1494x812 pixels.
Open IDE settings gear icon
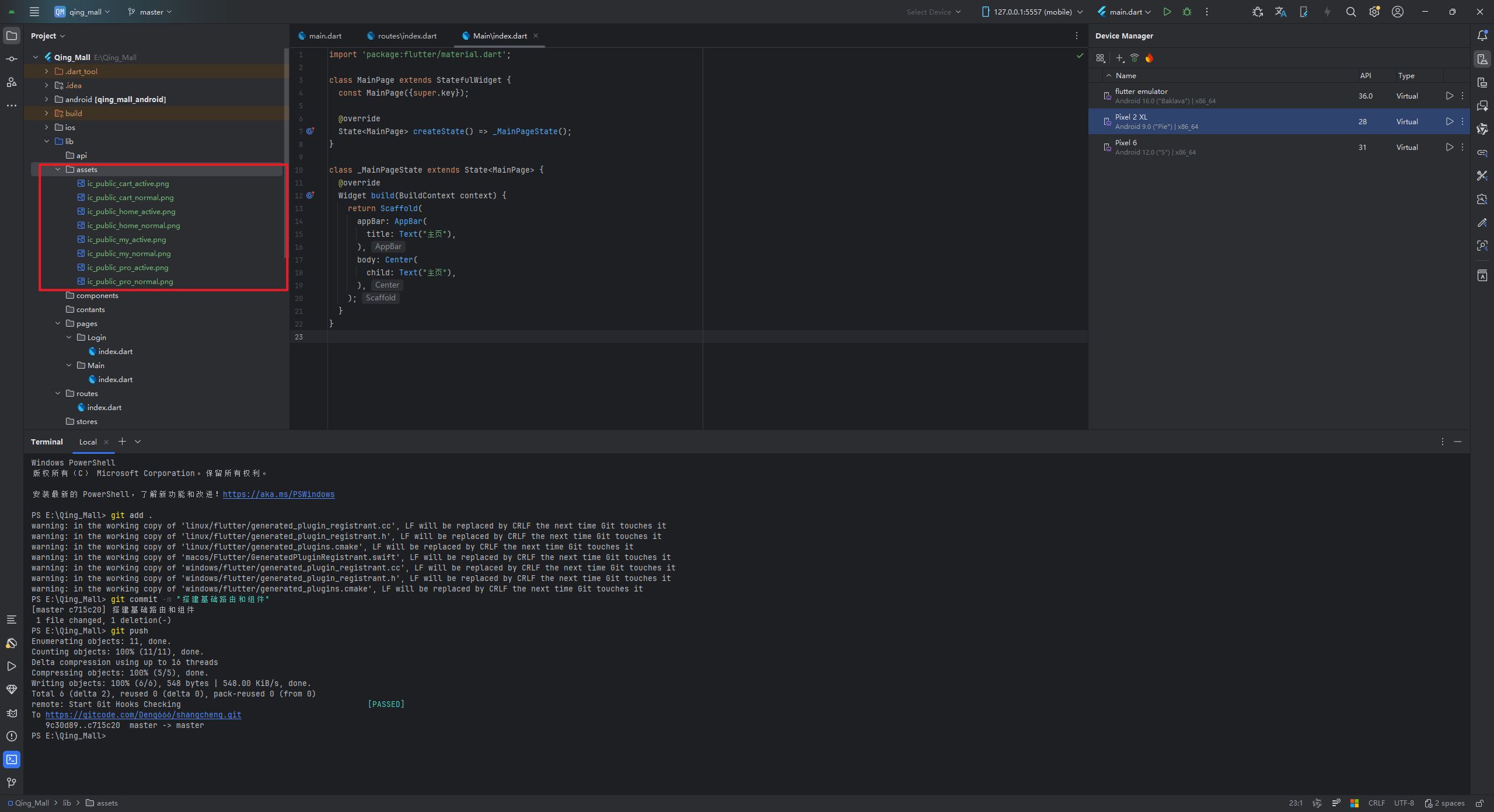click(1374, 12)
